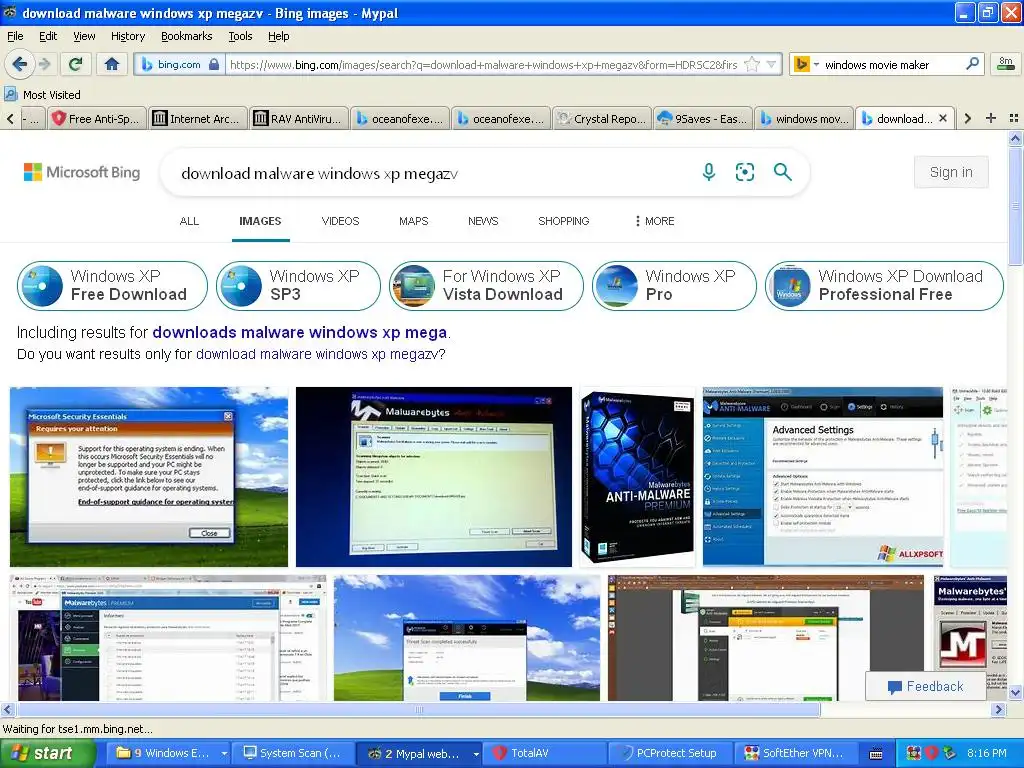Switch to System Scan taskbar window
This screenshot has height=768, width=1024.
293,753
